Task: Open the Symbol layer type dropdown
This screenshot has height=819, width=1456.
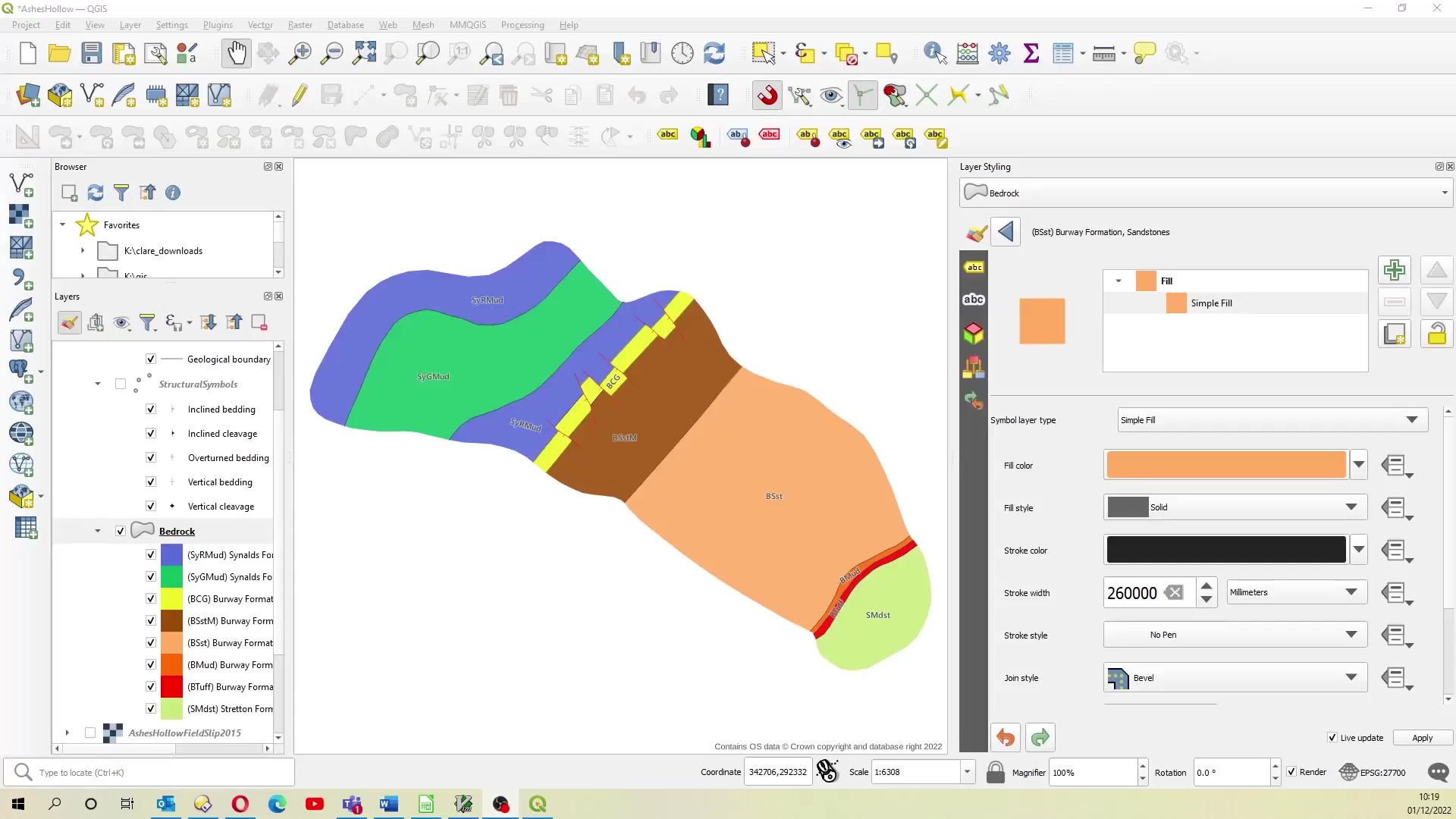Action: (1272, 420)
